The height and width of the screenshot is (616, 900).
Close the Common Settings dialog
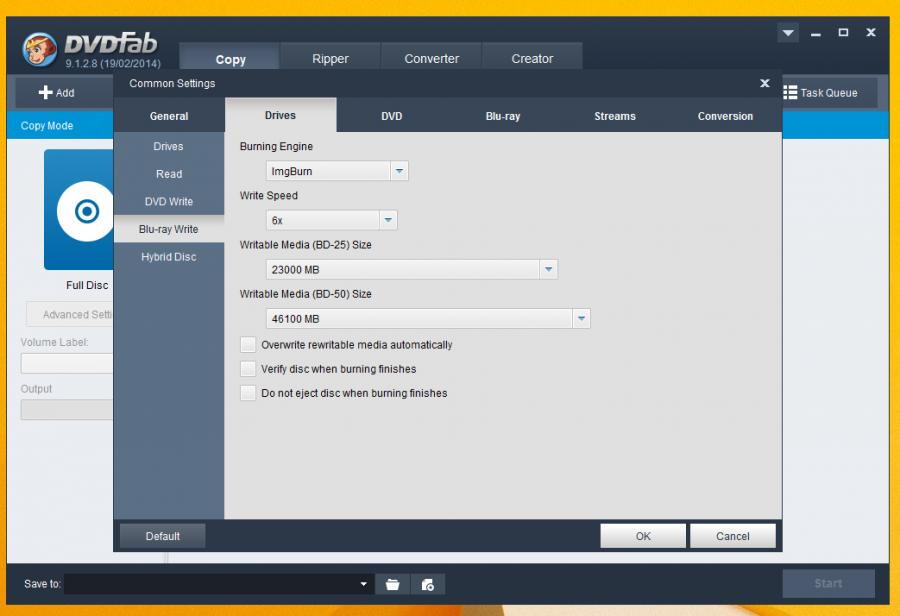point(765,84)
